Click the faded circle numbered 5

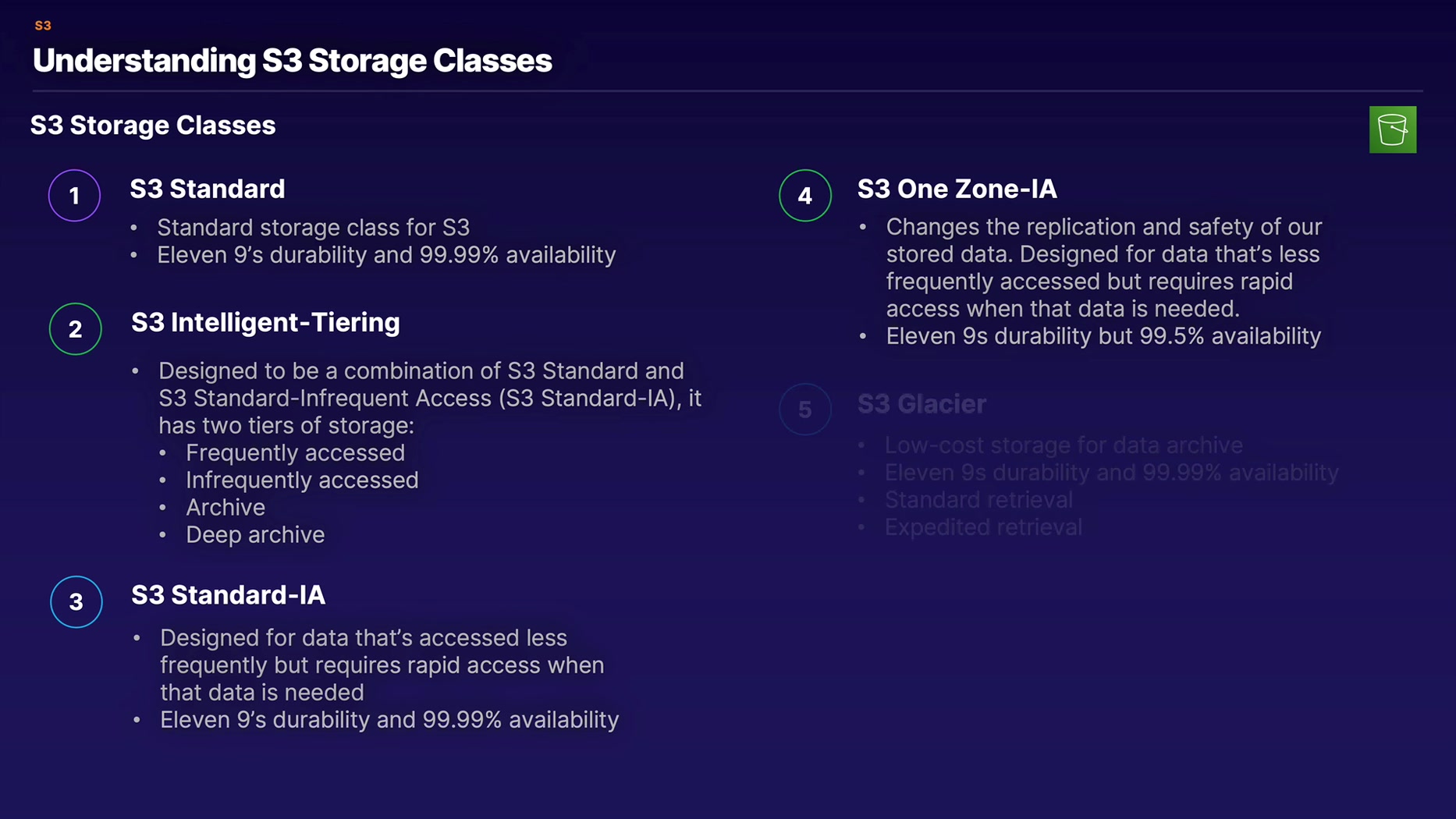point(804,409)
